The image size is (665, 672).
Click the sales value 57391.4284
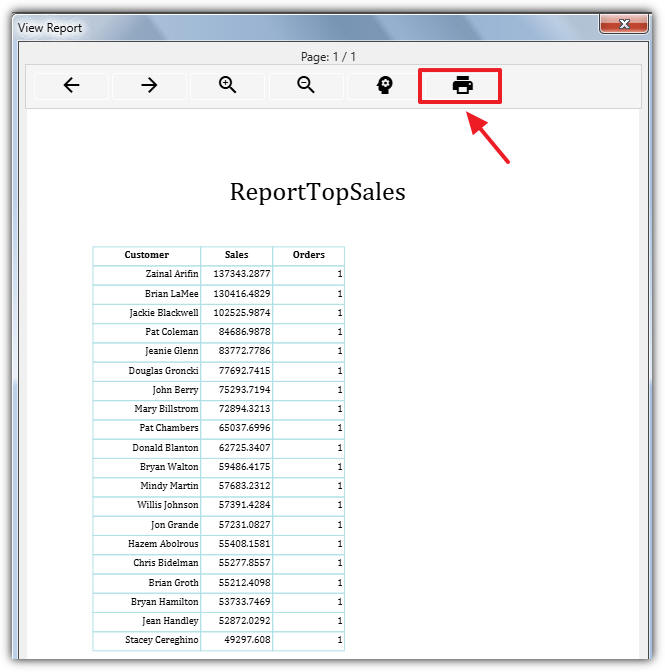(x=244, y=506)
